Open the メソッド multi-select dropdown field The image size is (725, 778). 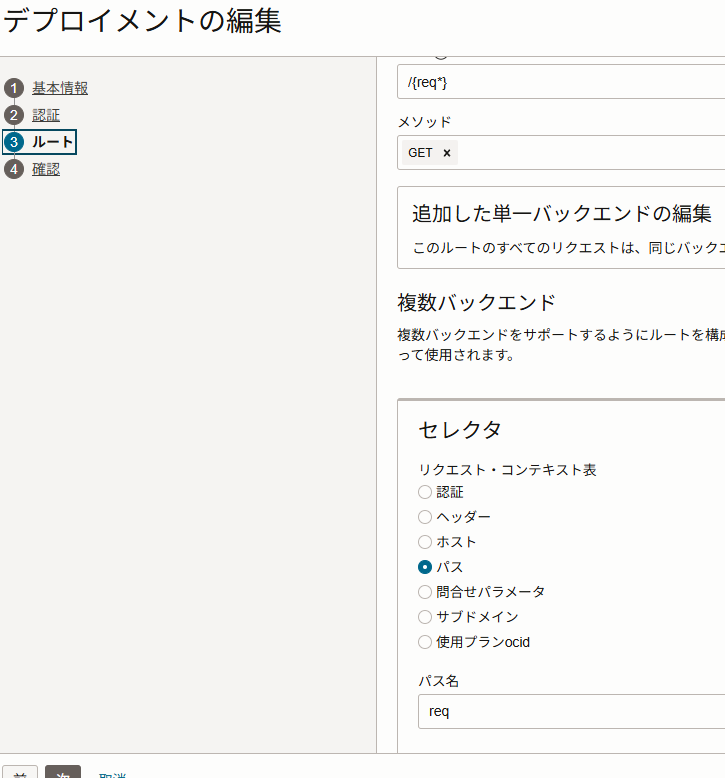pos(590,153)
